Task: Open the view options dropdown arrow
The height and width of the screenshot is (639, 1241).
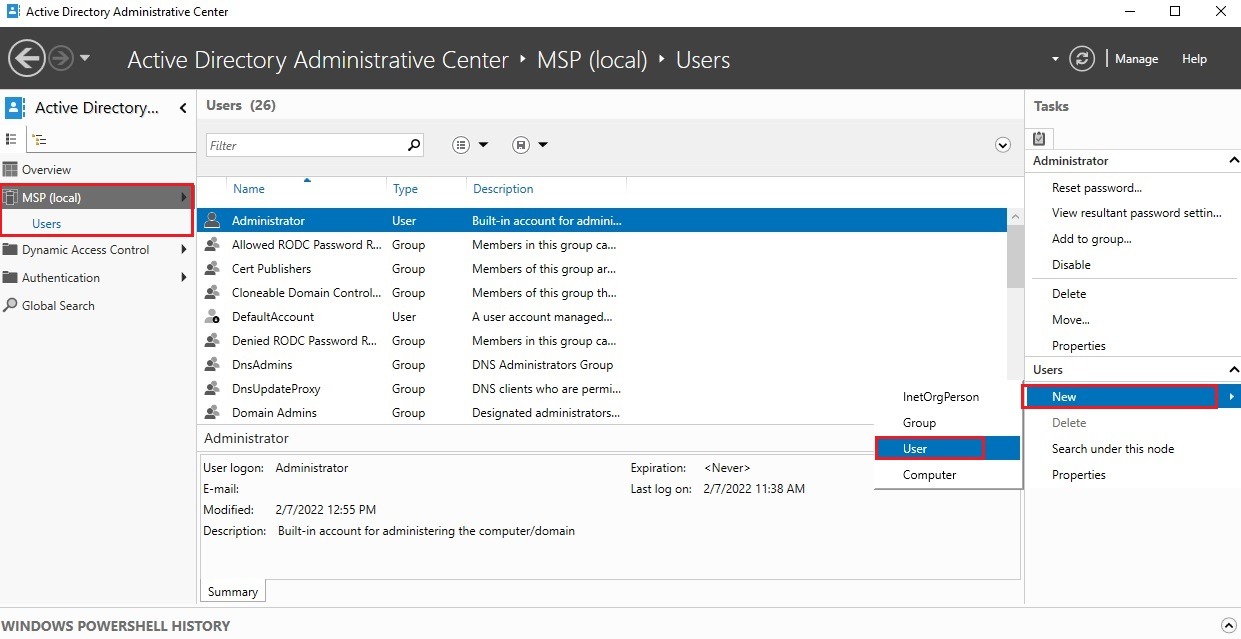Action: pos(483,144)
